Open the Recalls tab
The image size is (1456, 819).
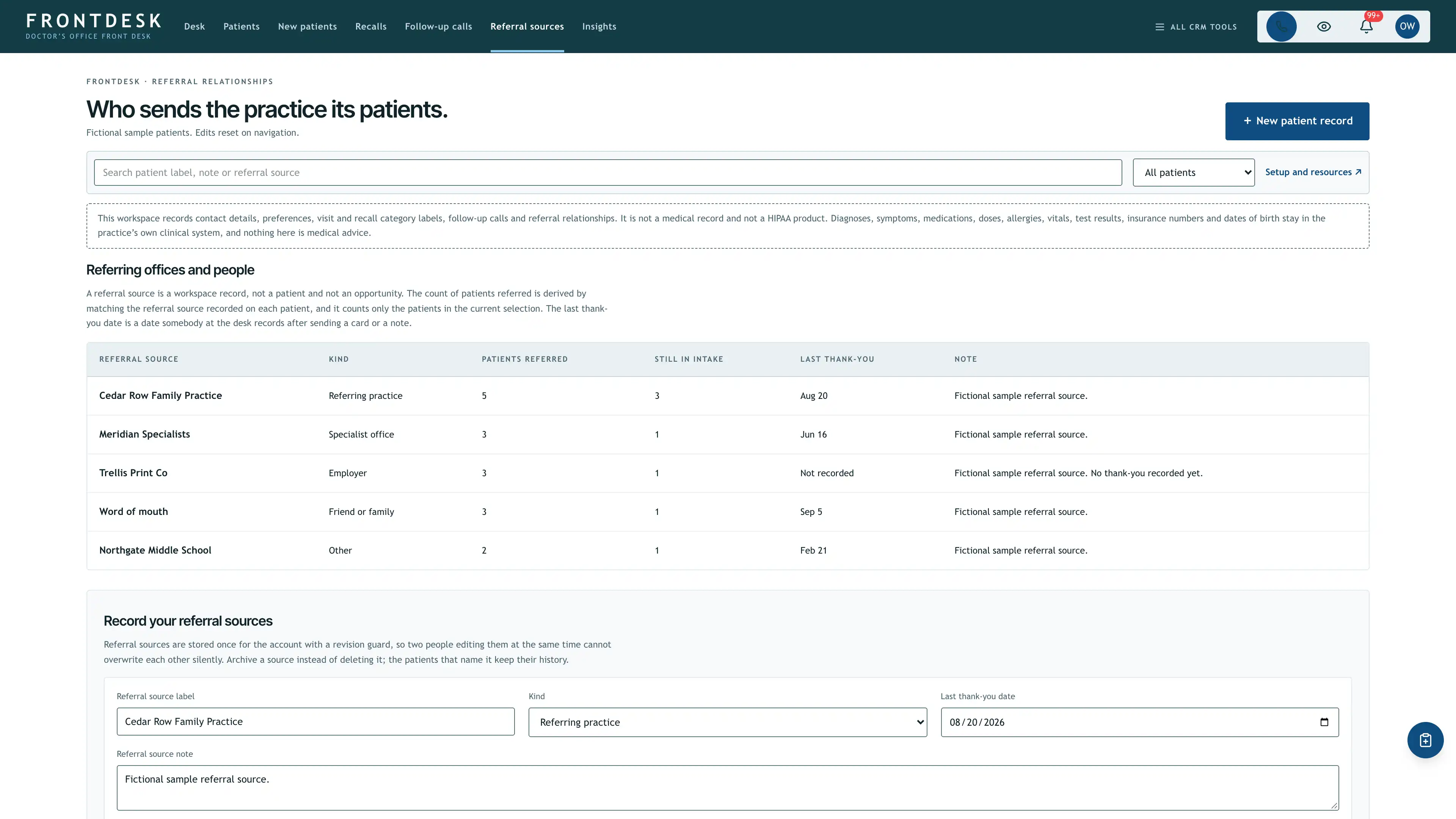coord(371,27)
